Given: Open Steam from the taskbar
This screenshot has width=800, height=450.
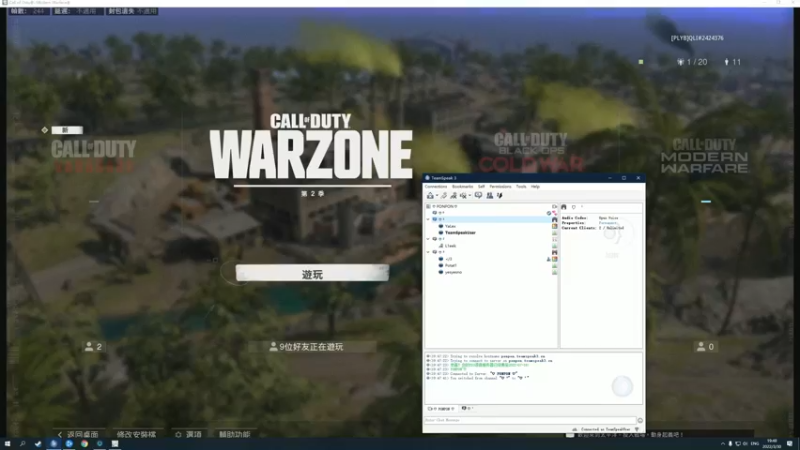Looking at the screenshot, I should click(38, 444).
